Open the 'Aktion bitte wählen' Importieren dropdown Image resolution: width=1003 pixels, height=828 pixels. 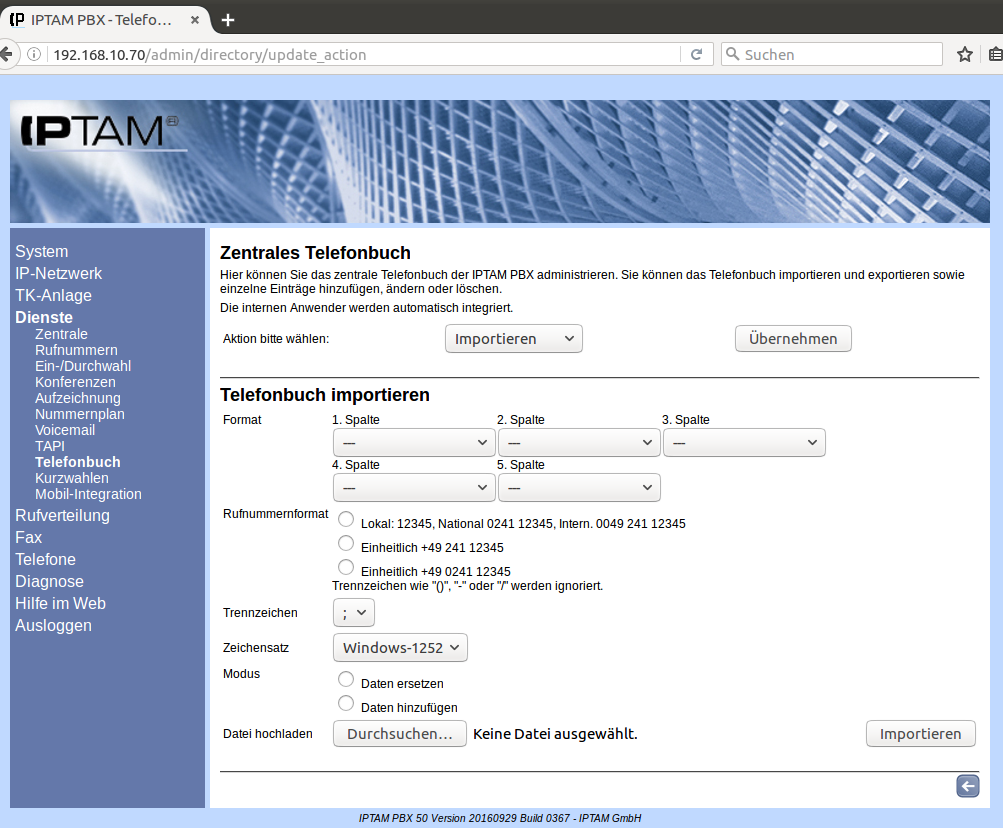[x=513, y=339]
